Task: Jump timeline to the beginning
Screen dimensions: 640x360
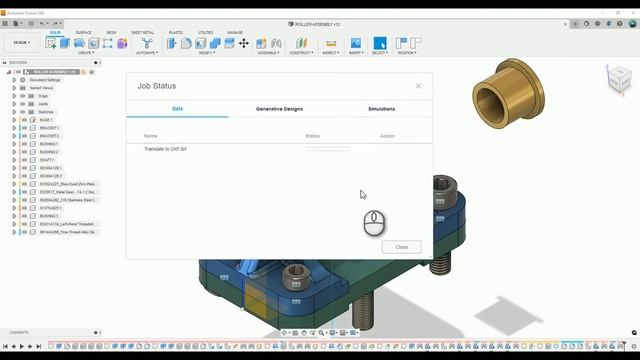Action: click(x=5, y=347)
